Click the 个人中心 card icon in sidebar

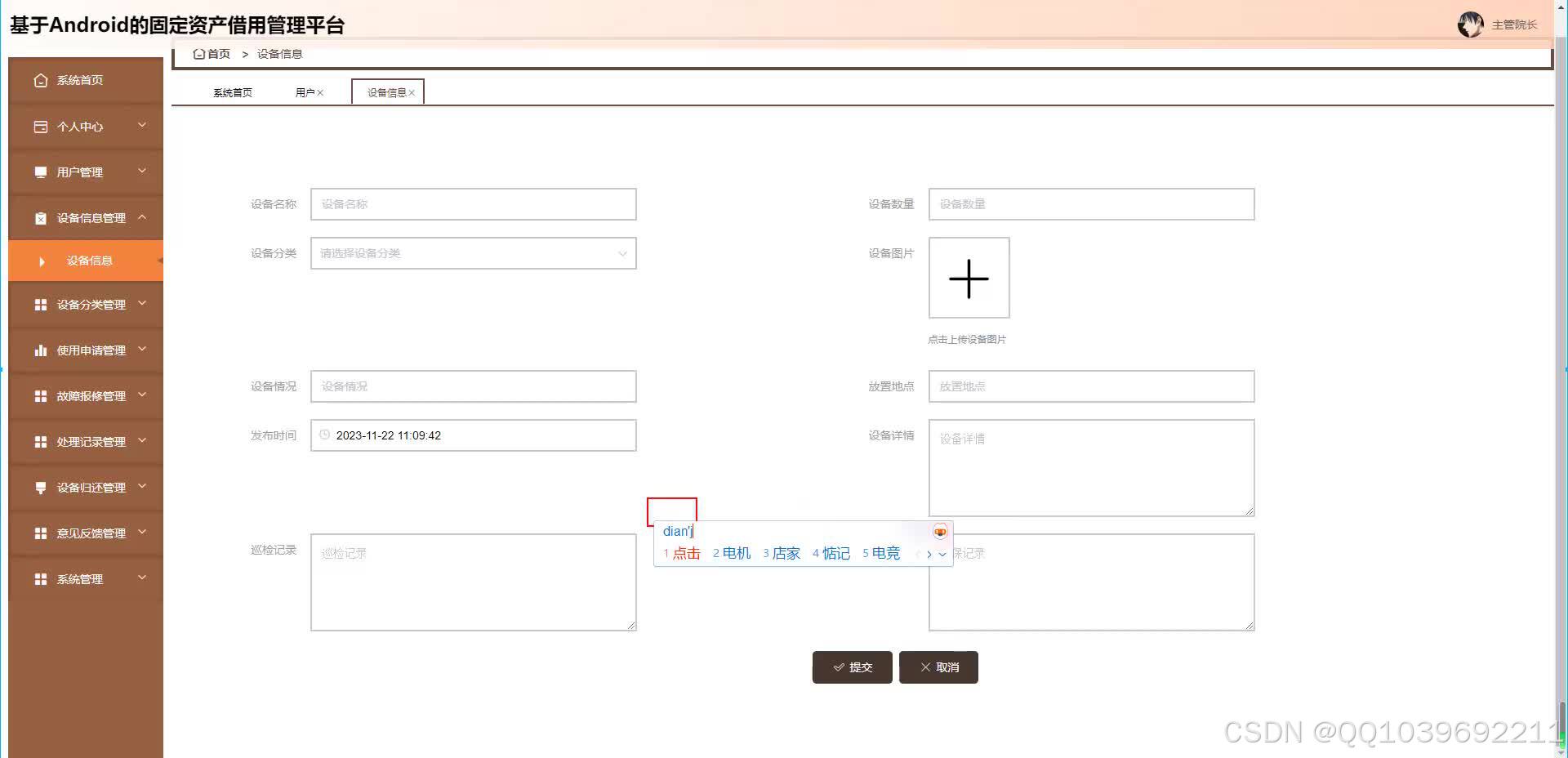(x=40, y=127)
